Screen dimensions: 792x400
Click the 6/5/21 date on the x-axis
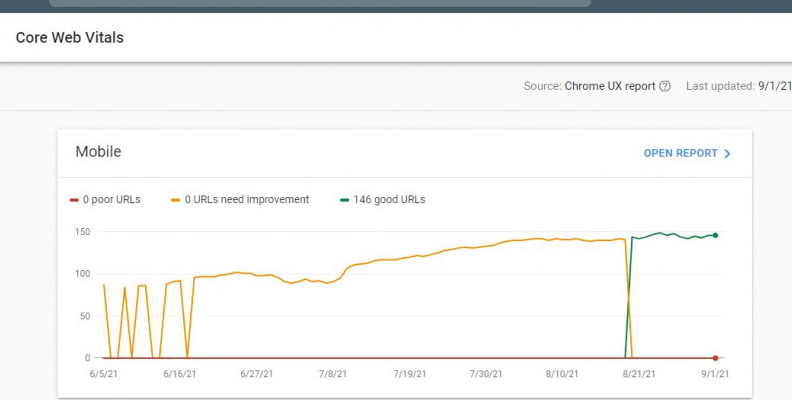coord(104,374)
